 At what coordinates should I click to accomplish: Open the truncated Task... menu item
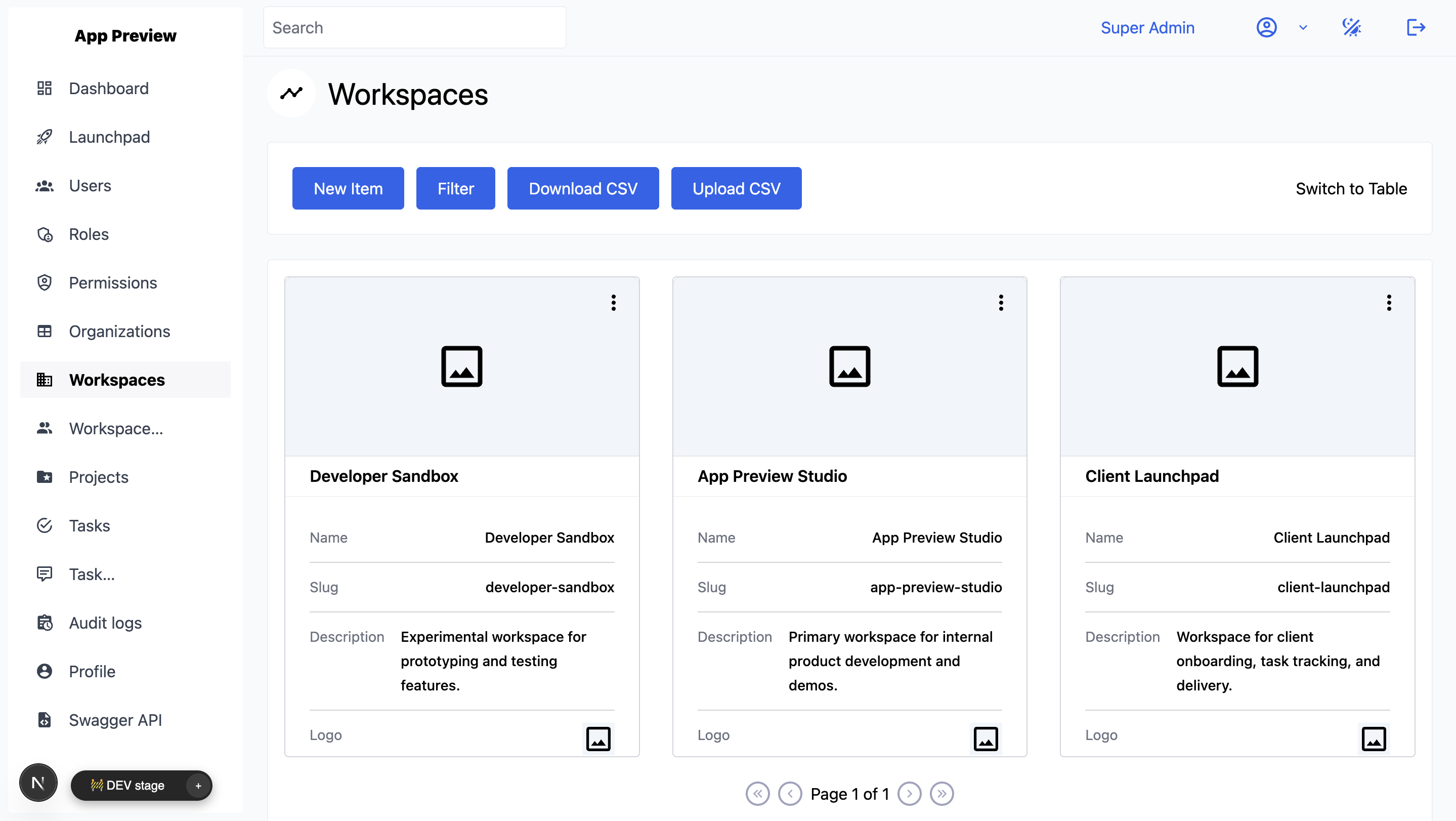coord(125,574)
